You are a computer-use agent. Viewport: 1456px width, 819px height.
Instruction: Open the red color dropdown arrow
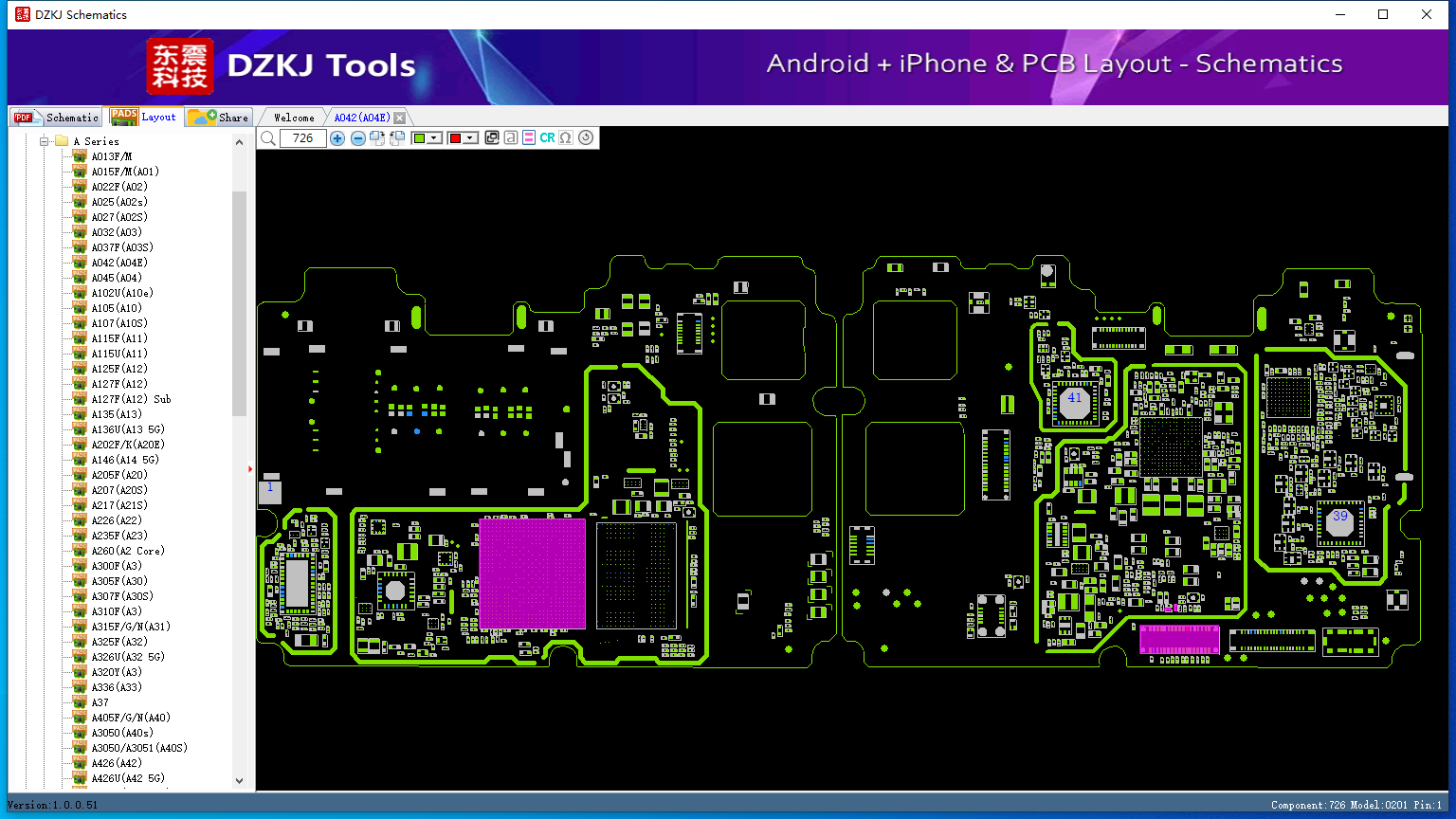coord(470,138)
